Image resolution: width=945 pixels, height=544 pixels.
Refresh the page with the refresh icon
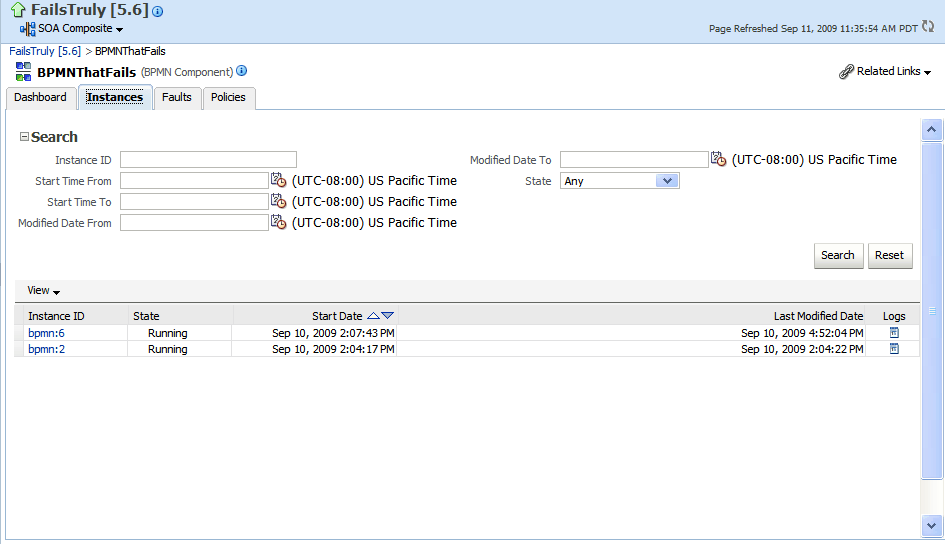[x=928, y=27]
